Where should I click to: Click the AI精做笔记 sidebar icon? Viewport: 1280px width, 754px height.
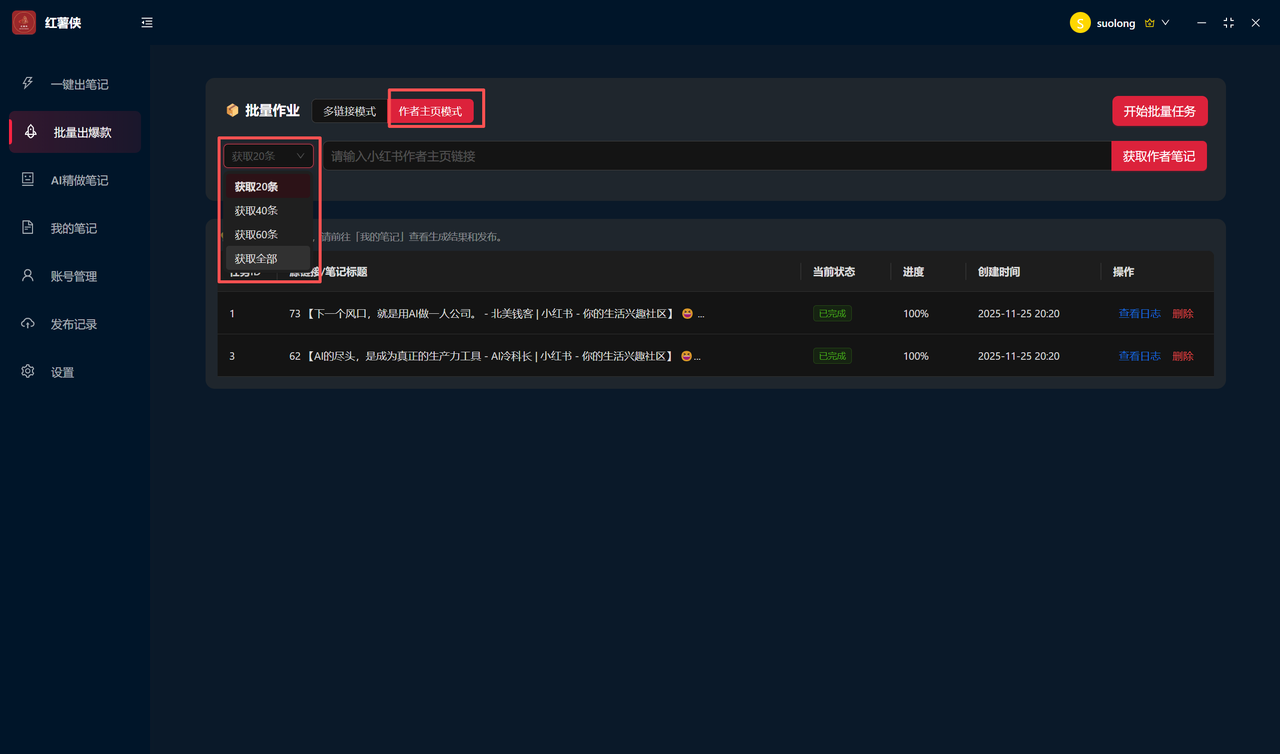pos(28,180)
